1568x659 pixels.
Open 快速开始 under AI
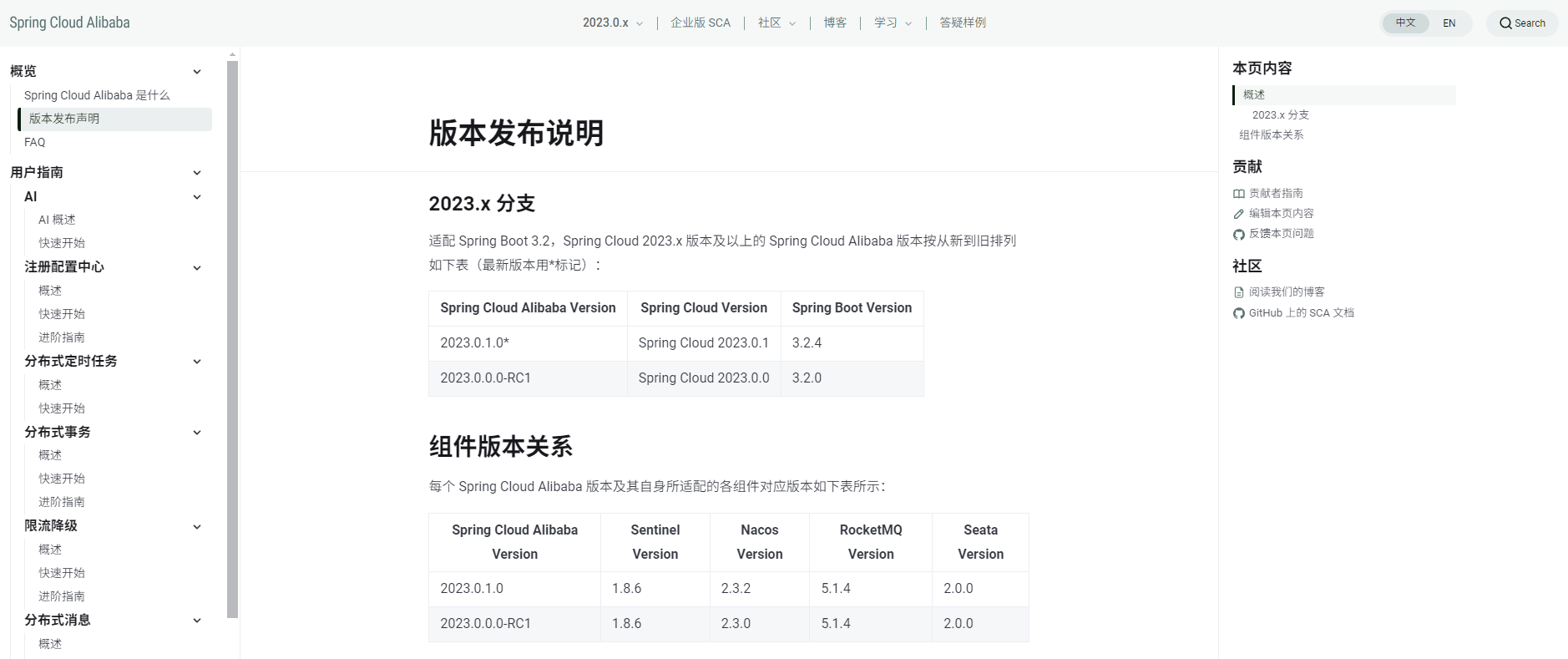coord(62,243)
